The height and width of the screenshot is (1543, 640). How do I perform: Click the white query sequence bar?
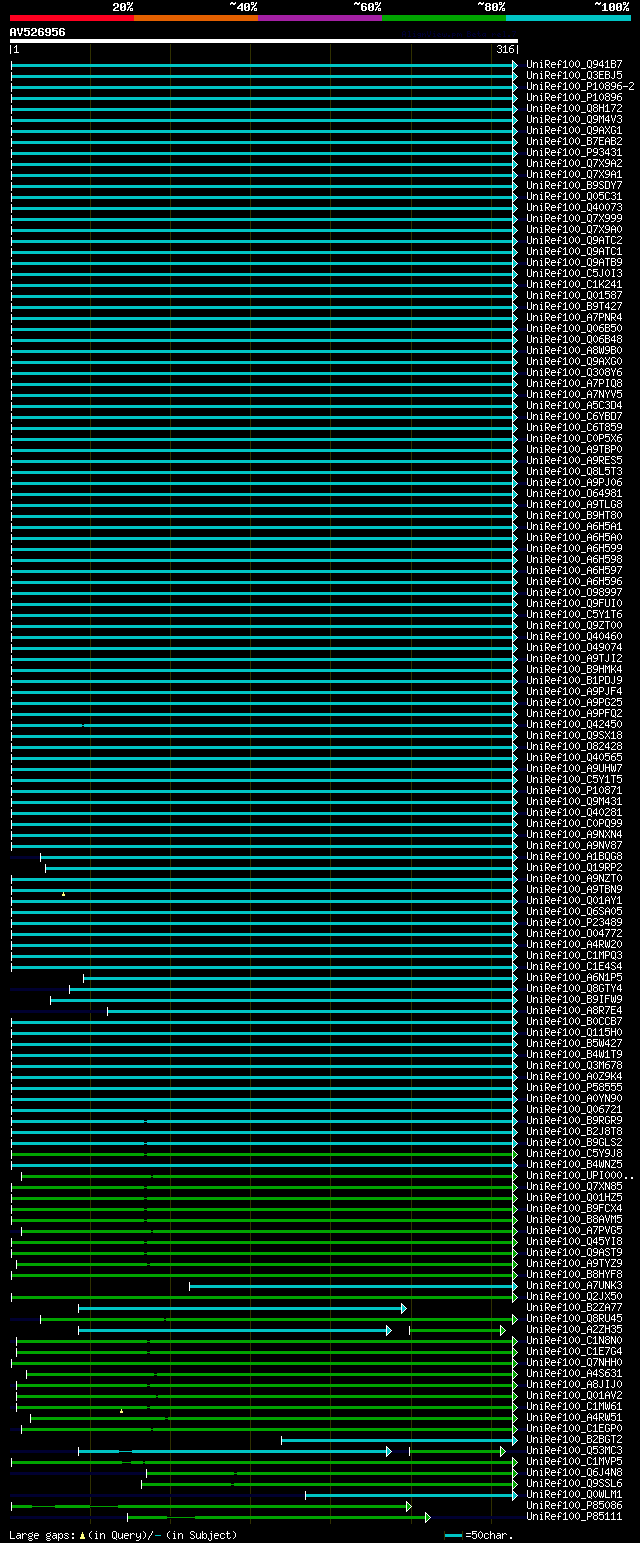click(x=264, y=41)
